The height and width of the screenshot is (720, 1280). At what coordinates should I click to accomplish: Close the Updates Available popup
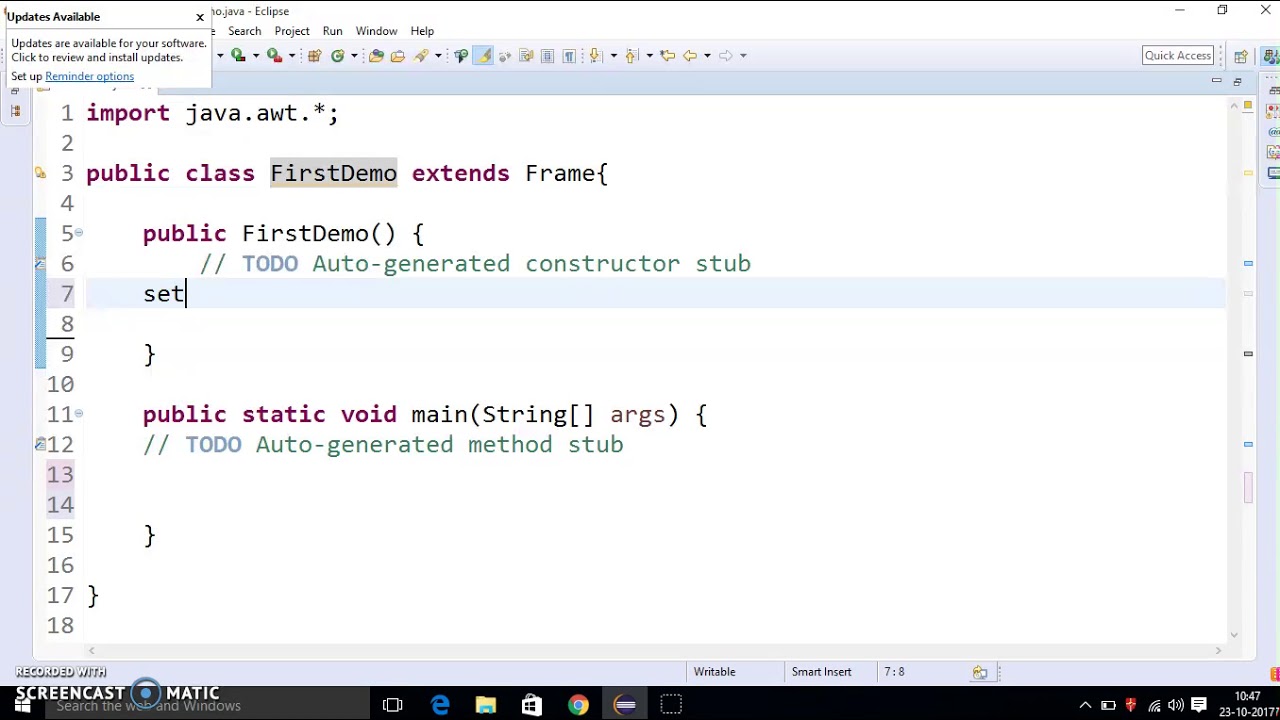pos(200,17)
